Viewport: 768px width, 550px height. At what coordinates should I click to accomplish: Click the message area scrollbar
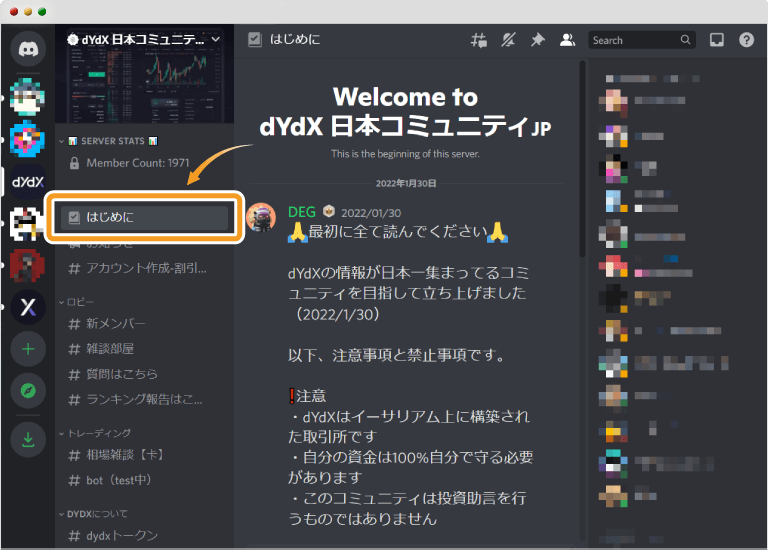click(x=582, y=159)
